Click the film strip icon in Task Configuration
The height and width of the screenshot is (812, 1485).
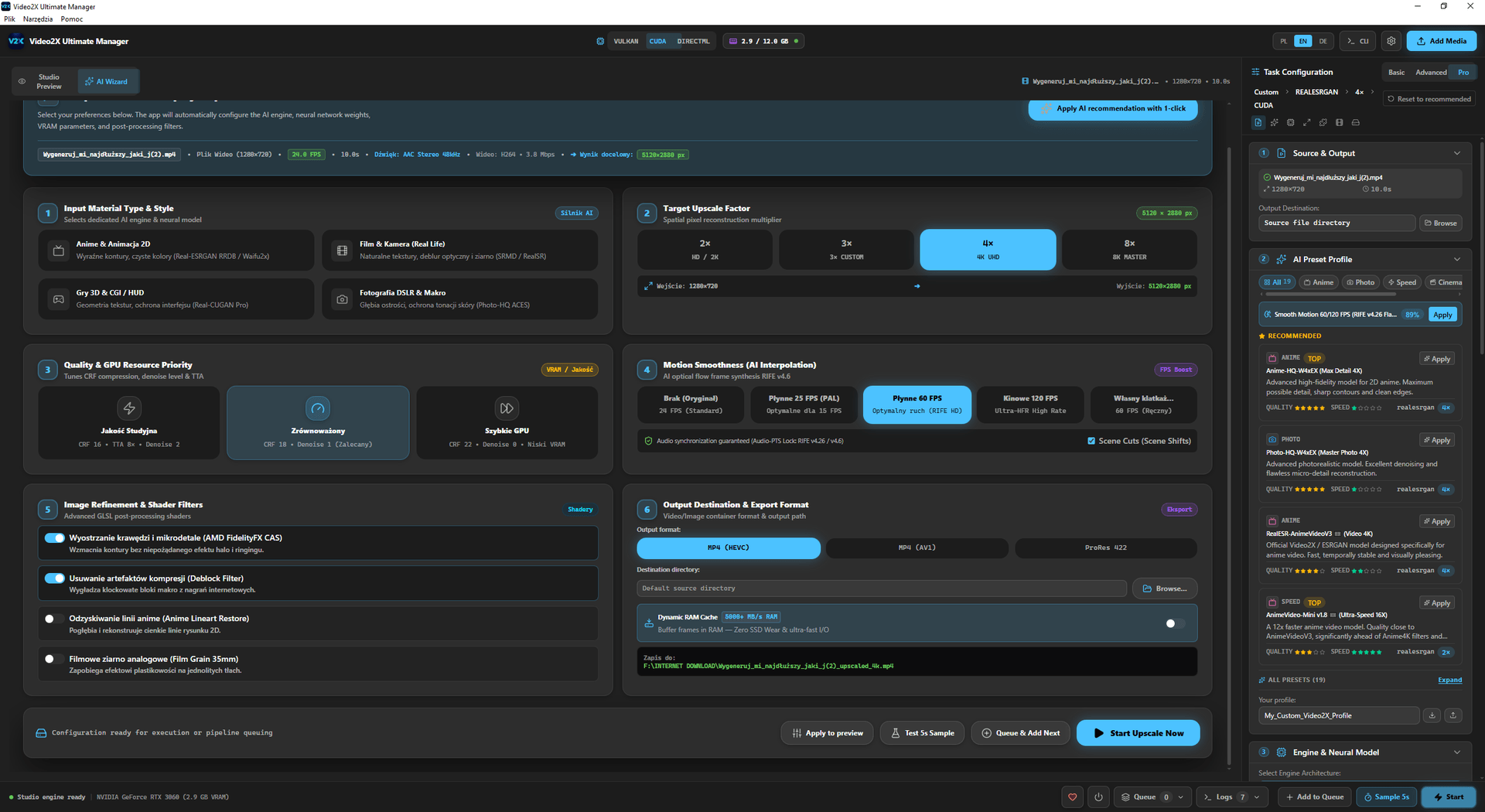point(1340,122)
